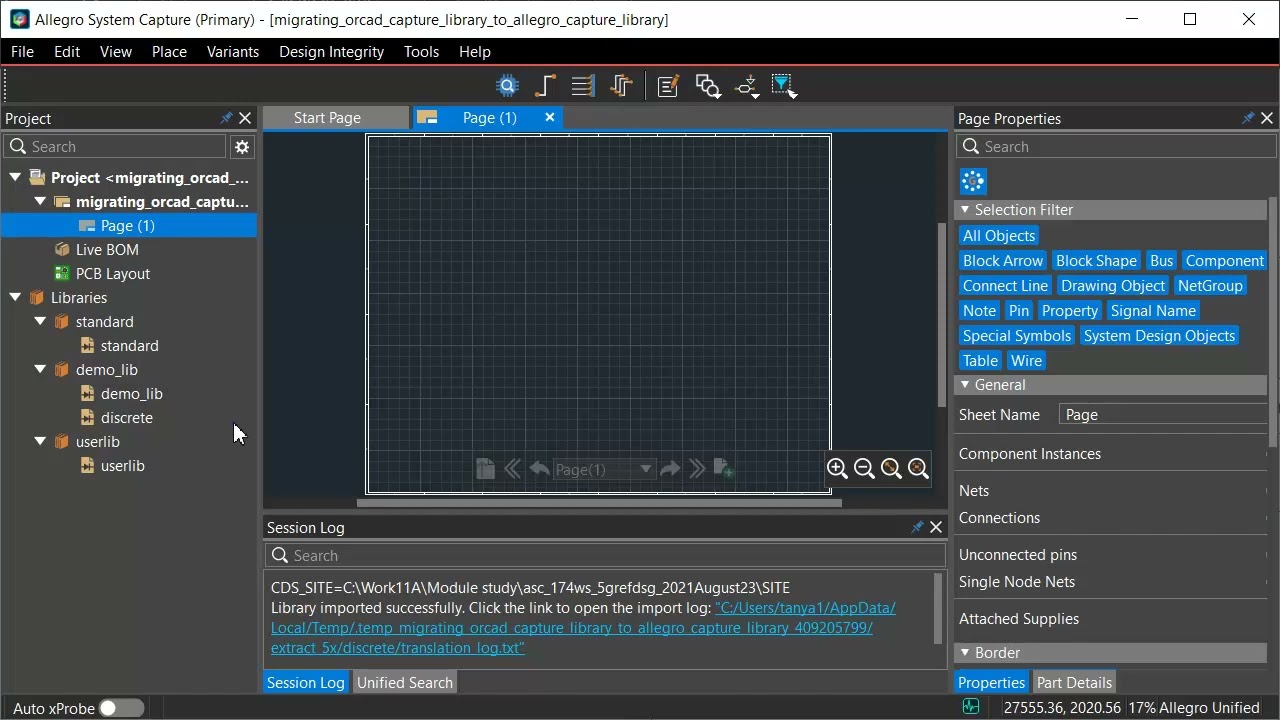Click the selection filter funnel icon
Screen dimensions: 1280x720
[784, 87]
